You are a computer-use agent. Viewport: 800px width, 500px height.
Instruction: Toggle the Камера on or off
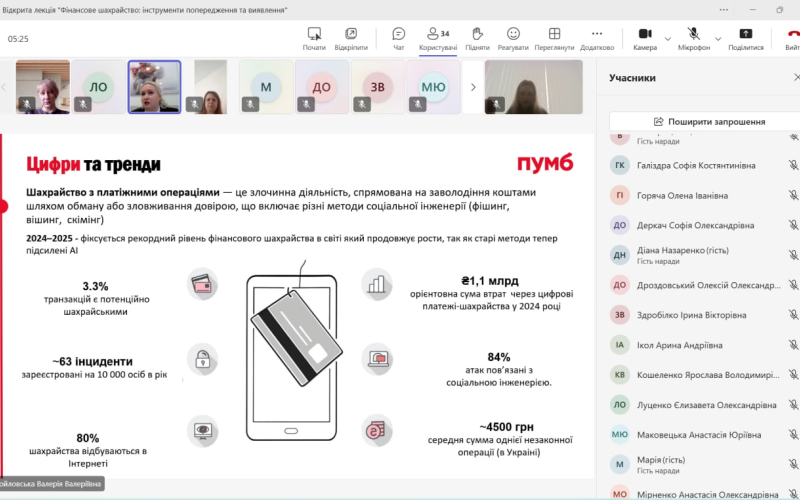coord(644,38)
